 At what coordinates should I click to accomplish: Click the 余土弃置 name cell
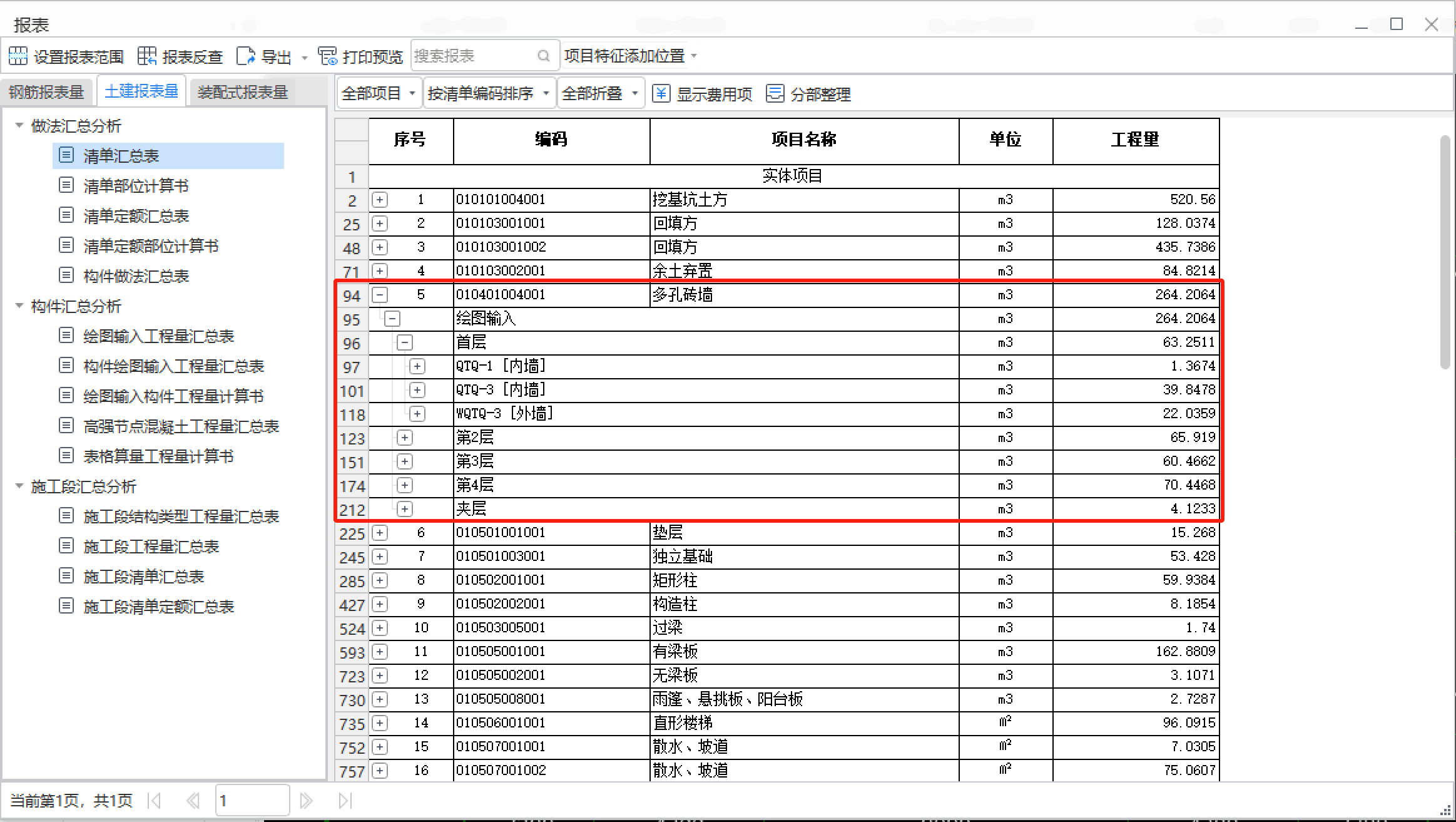(x=804, y=271)
